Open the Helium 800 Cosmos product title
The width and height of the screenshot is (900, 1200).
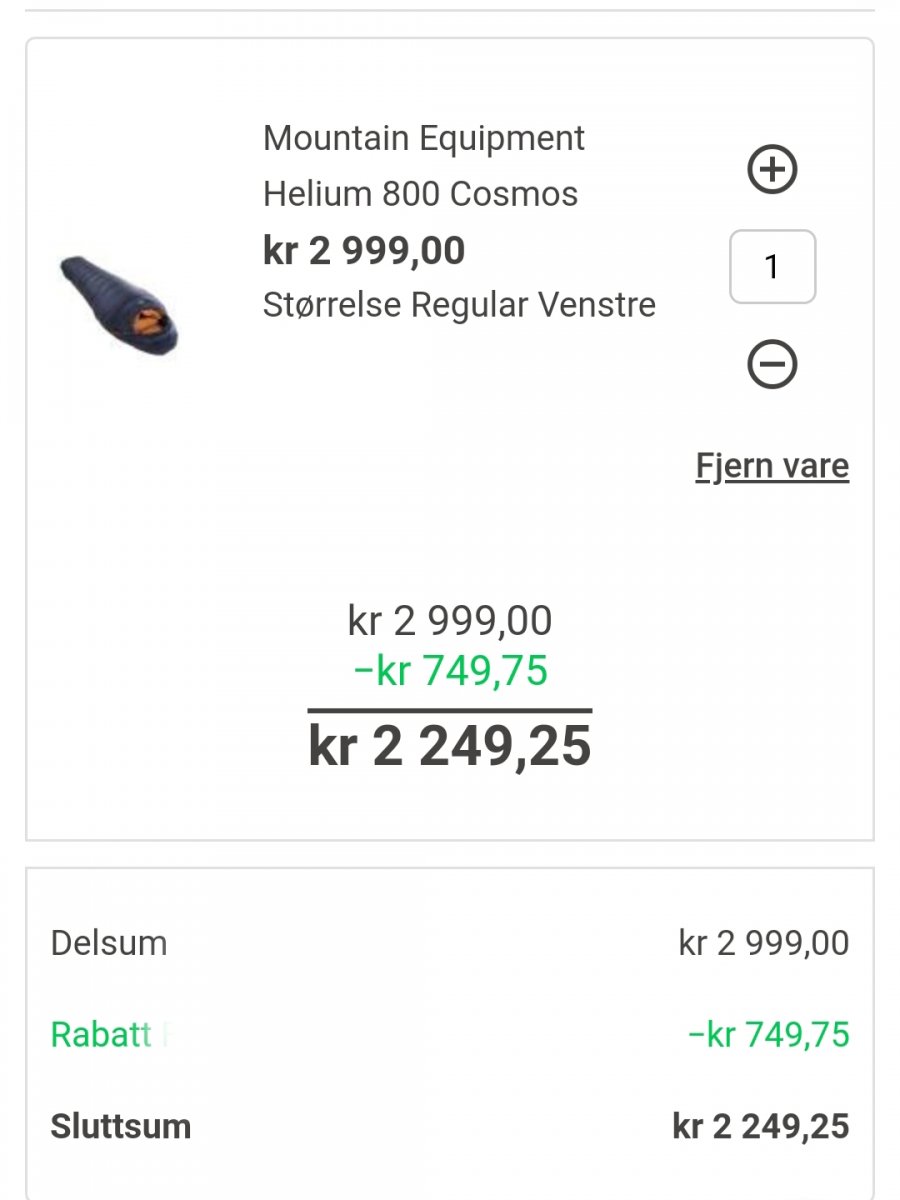click(420, 193)
